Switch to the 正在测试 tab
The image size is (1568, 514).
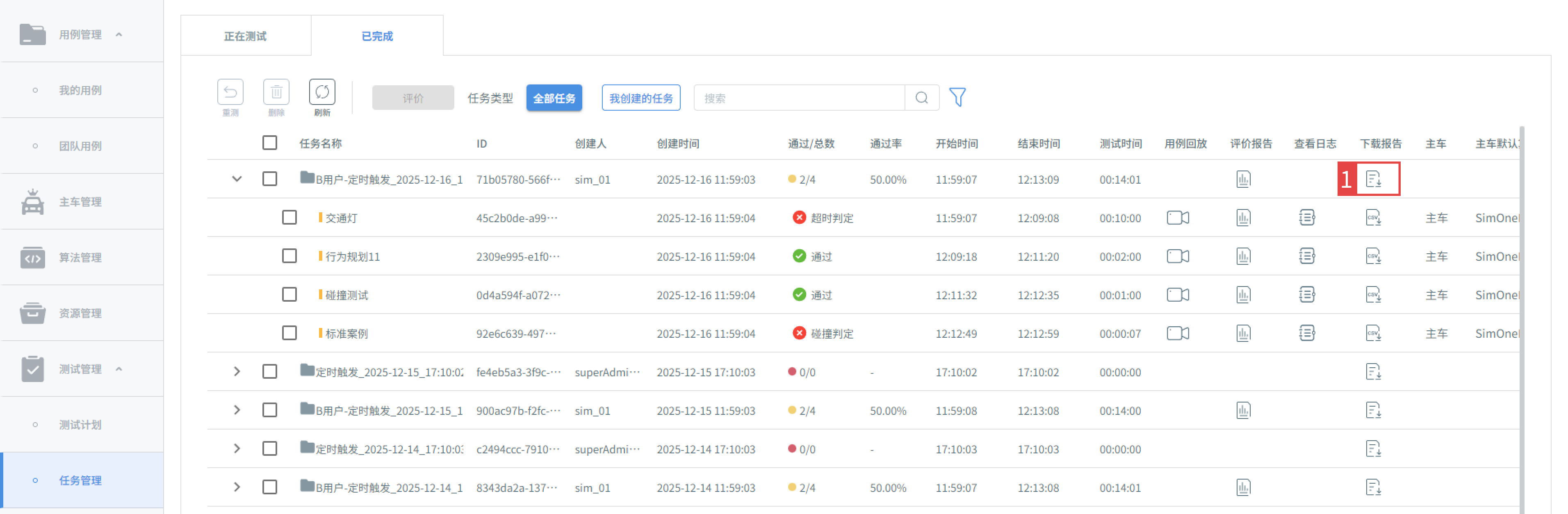[x=245, y=36]
